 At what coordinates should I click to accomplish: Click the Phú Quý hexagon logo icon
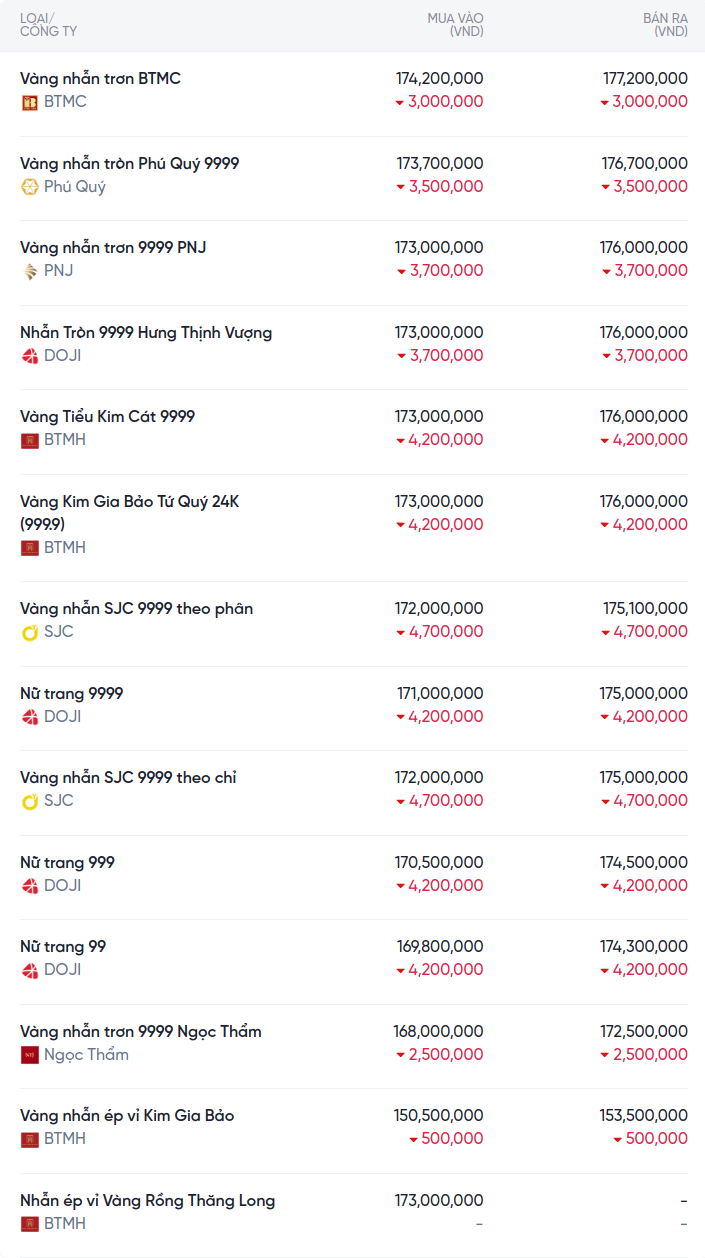tap(30, 187)
